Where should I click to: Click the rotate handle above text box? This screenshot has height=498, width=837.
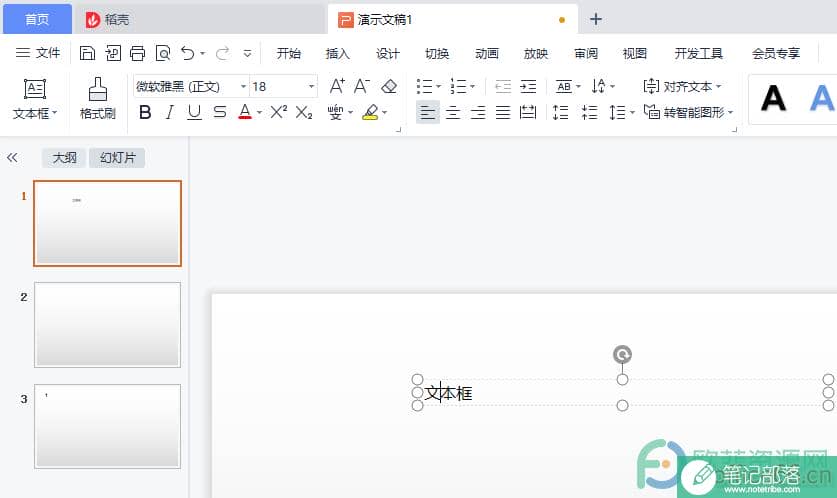[622, 354]
